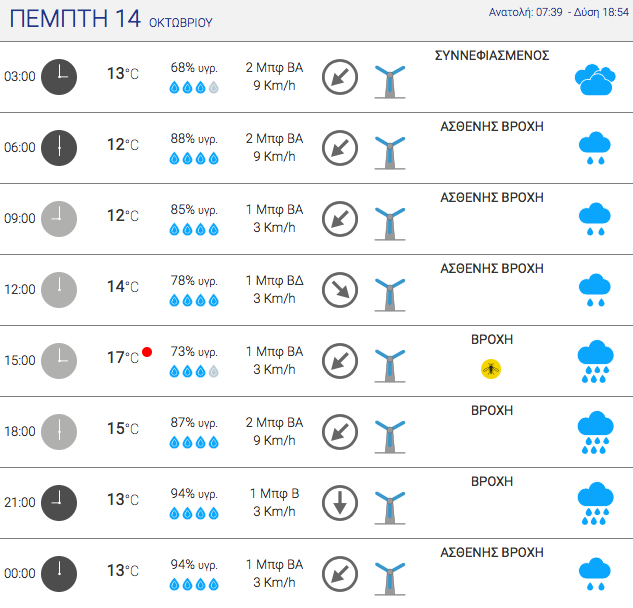
Task: Click the northwest wind arrow at 12:00
Action: coord(340,290)
